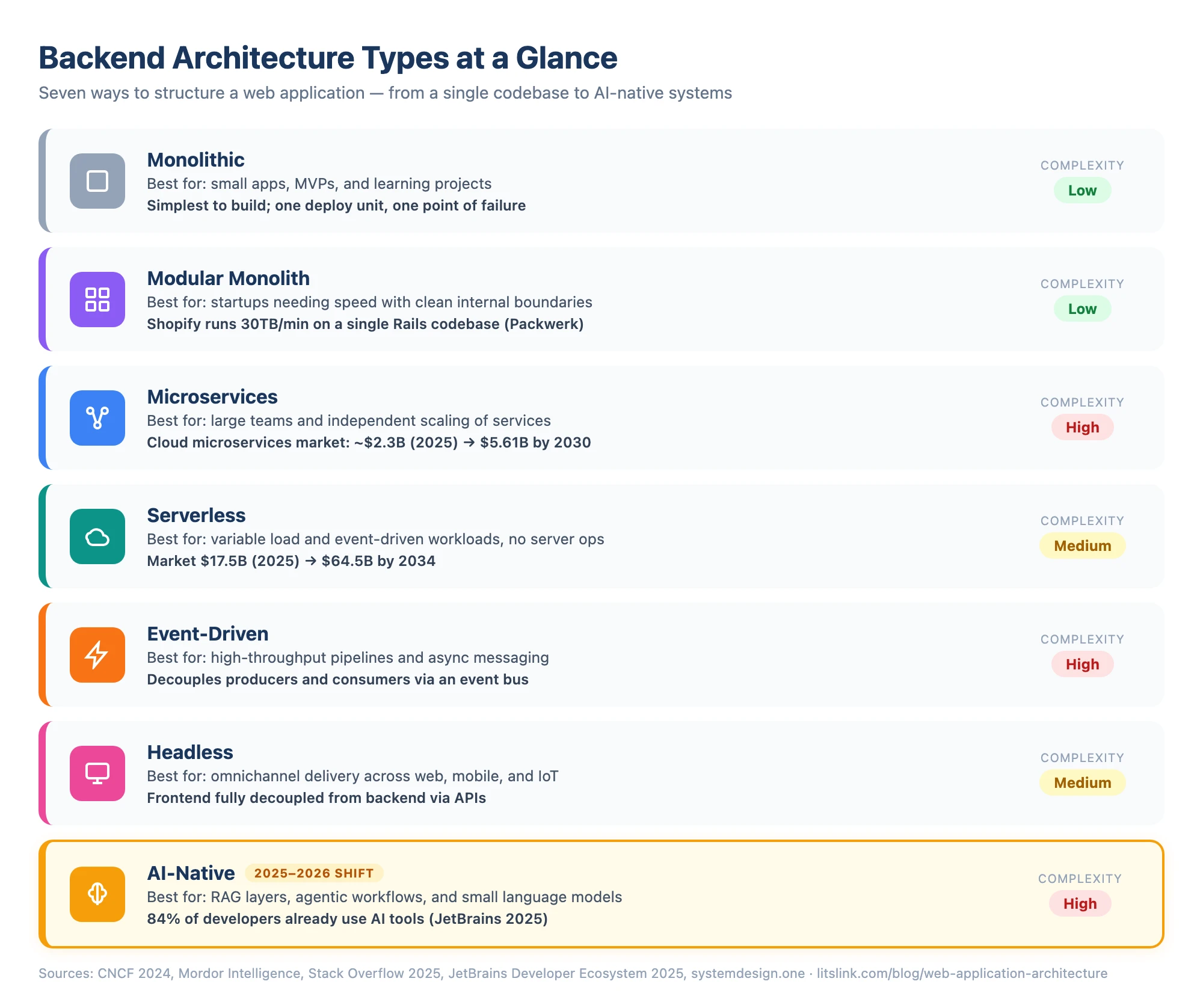The height and width of the screenshot is (1008, 1203).
Task: Click the AI-Native heading
Action: pyautogui.click(x=191, y=873)
